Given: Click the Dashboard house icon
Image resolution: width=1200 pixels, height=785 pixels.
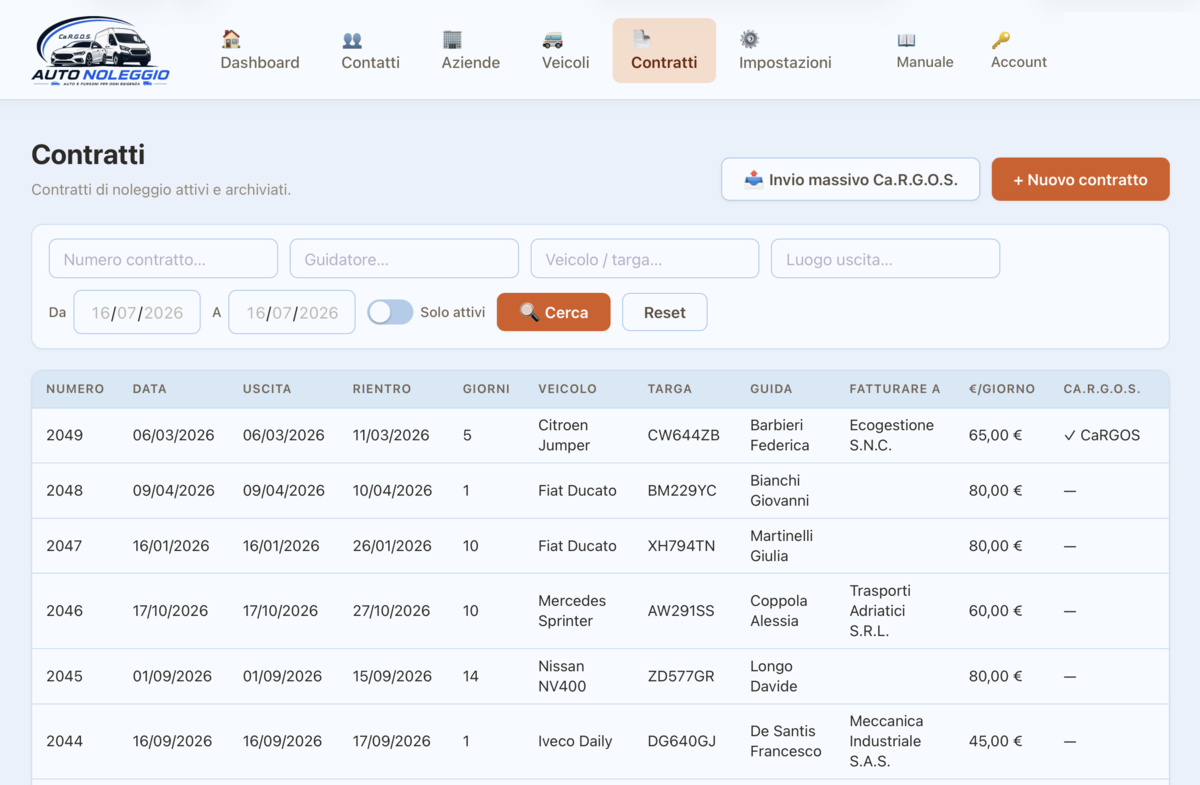Looking at the screenshot, I should [x=231, y=39].
